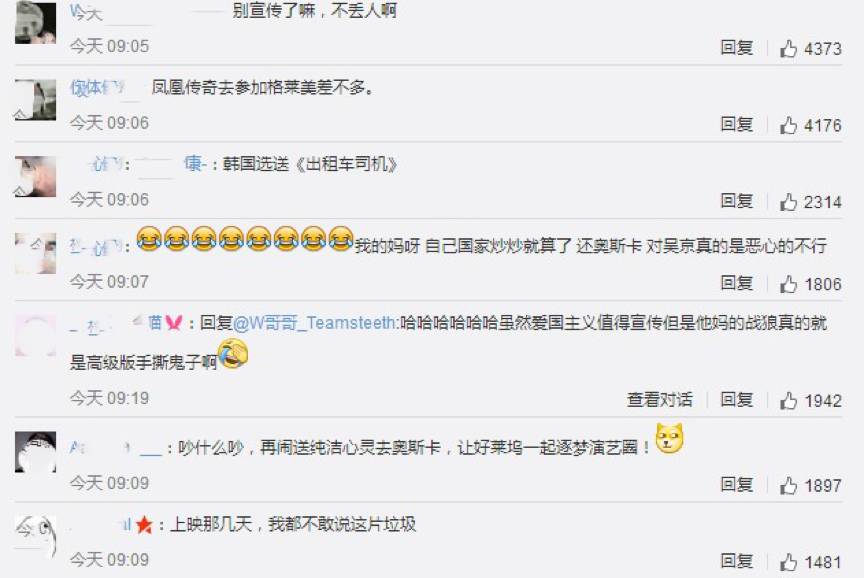
Task: Open the @W哥哥_Teamsteeth mention link
Action: (315, 323)
